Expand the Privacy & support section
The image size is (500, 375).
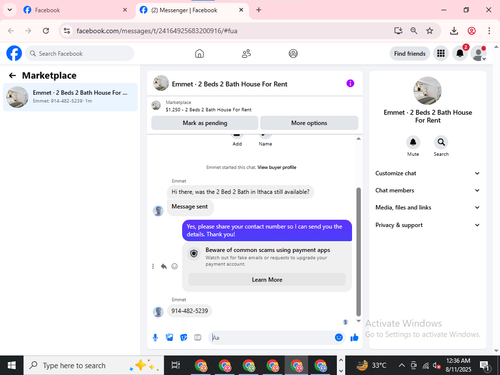click(x=427, y=225)
